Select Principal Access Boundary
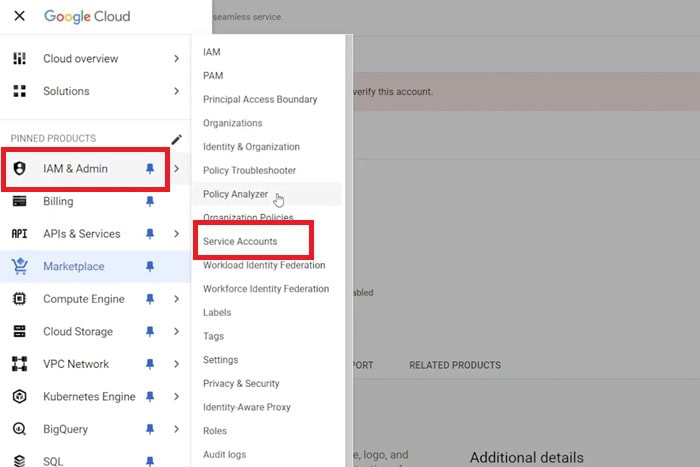Screen dimensions: 700x467 (x=260, y=100)
